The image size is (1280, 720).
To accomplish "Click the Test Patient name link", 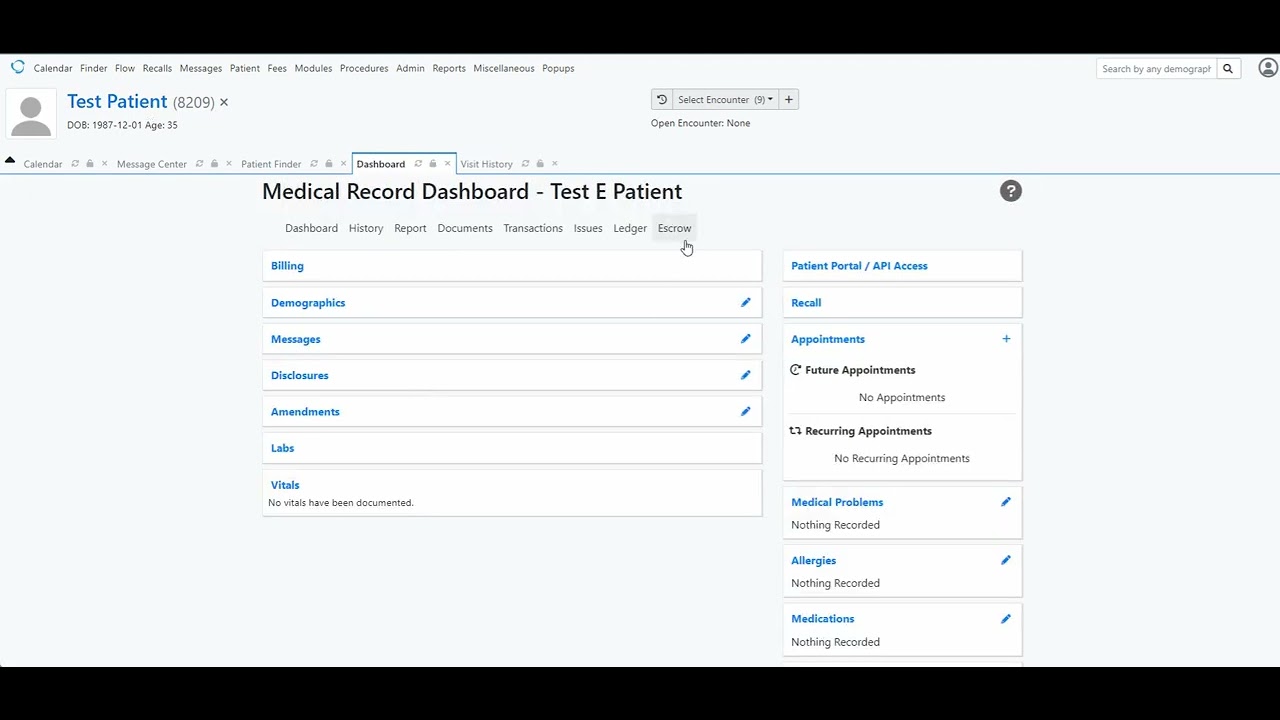I will point(117,102).
